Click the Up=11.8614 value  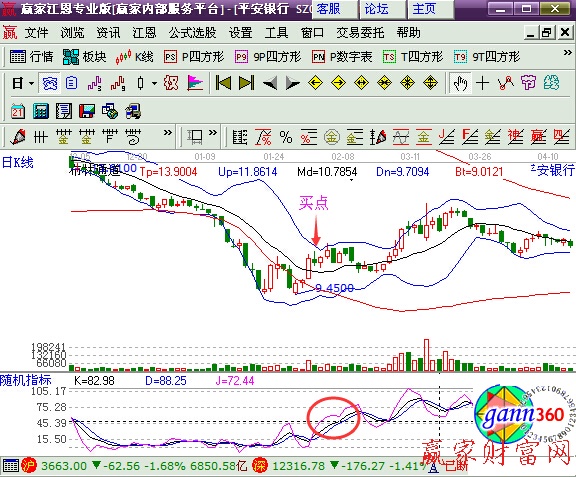pyautogui.click(x=248, y=172)
